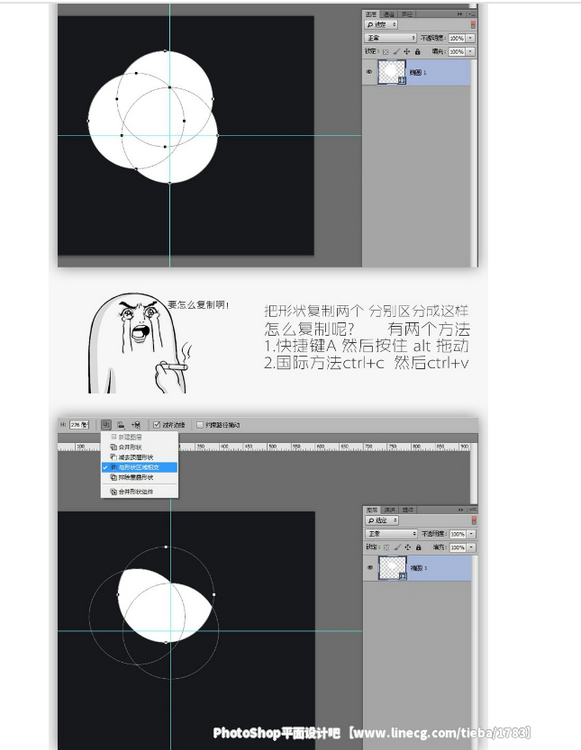
Task: Open layers panel flyout menu in bottom screenshot
Action: (472, 510)
